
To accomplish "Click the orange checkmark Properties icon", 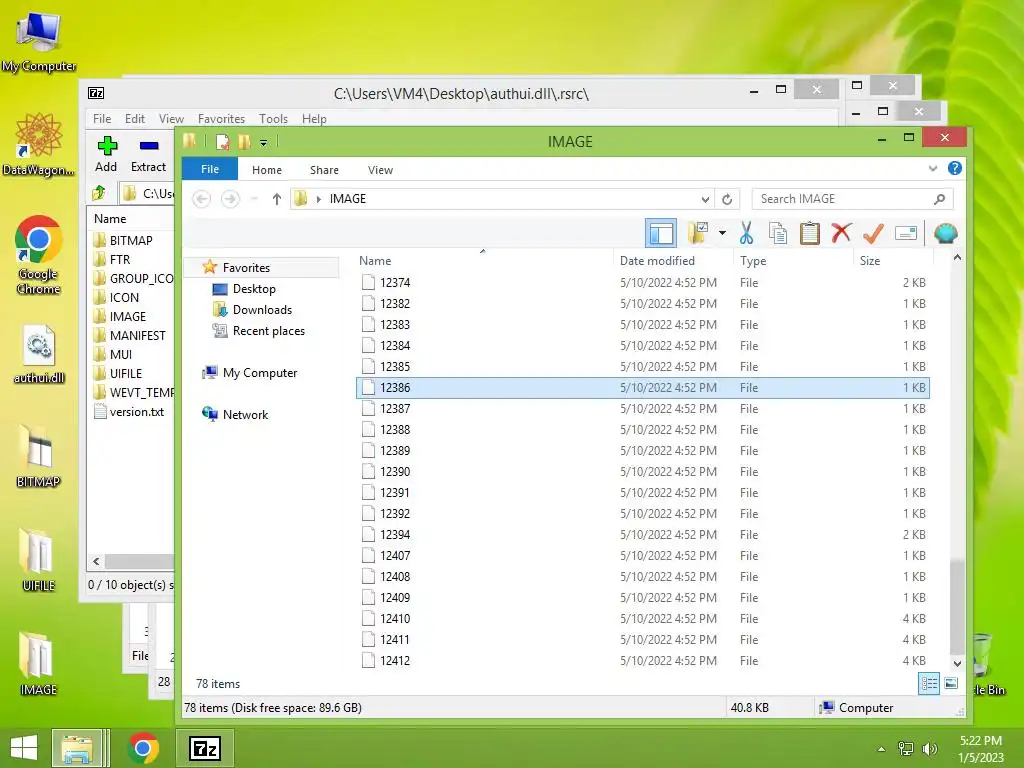I will 873,232.
